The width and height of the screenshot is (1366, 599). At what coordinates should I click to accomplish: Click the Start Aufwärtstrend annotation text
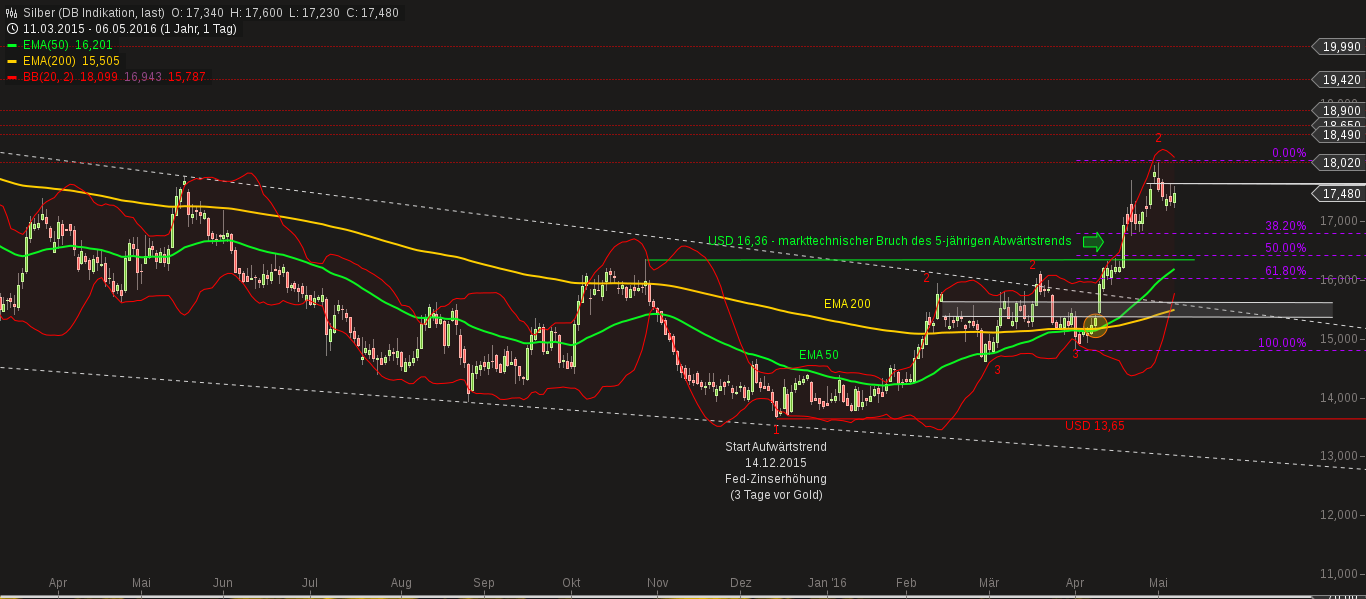[x=775, y=447]
